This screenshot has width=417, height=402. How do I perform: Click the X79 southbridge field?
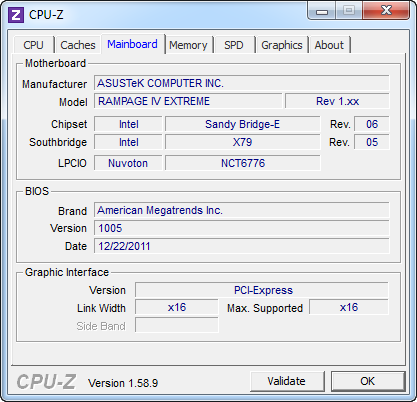click(242, 142)
